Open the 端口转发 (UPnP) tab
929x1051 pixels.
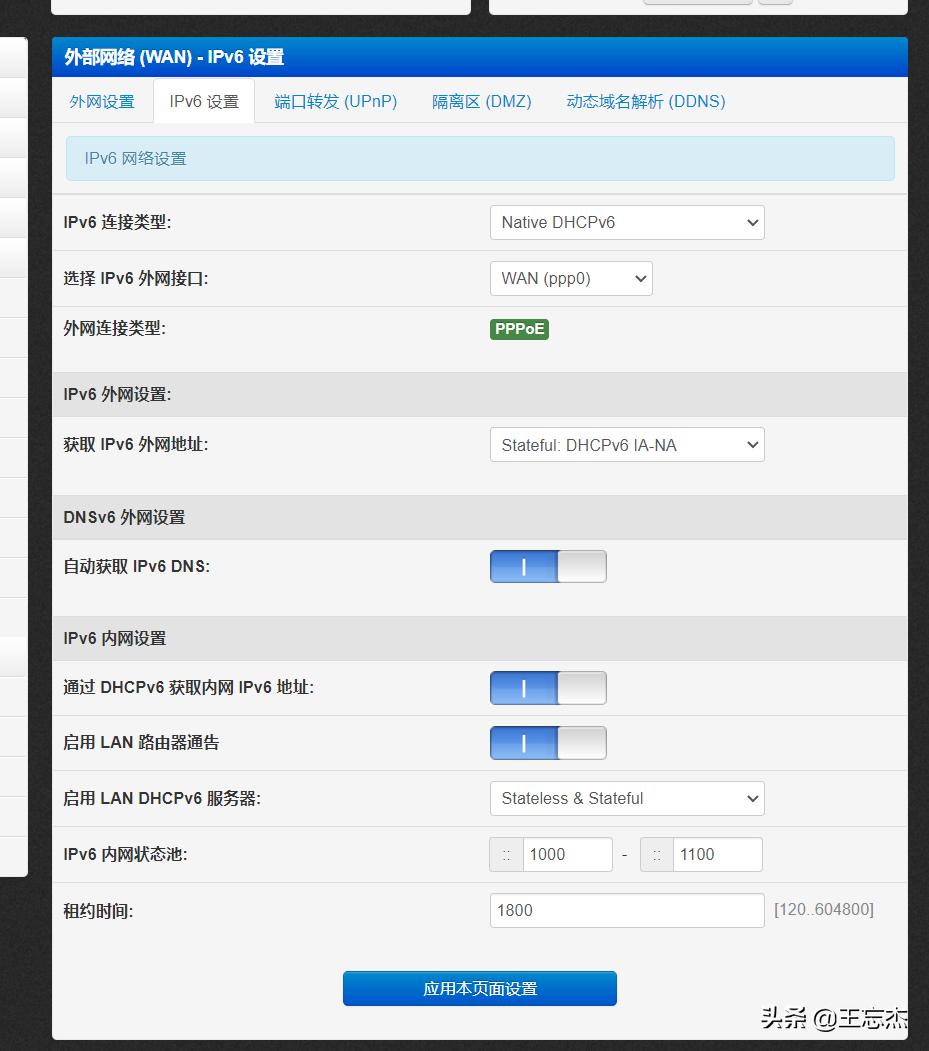(x=335, y=100)
